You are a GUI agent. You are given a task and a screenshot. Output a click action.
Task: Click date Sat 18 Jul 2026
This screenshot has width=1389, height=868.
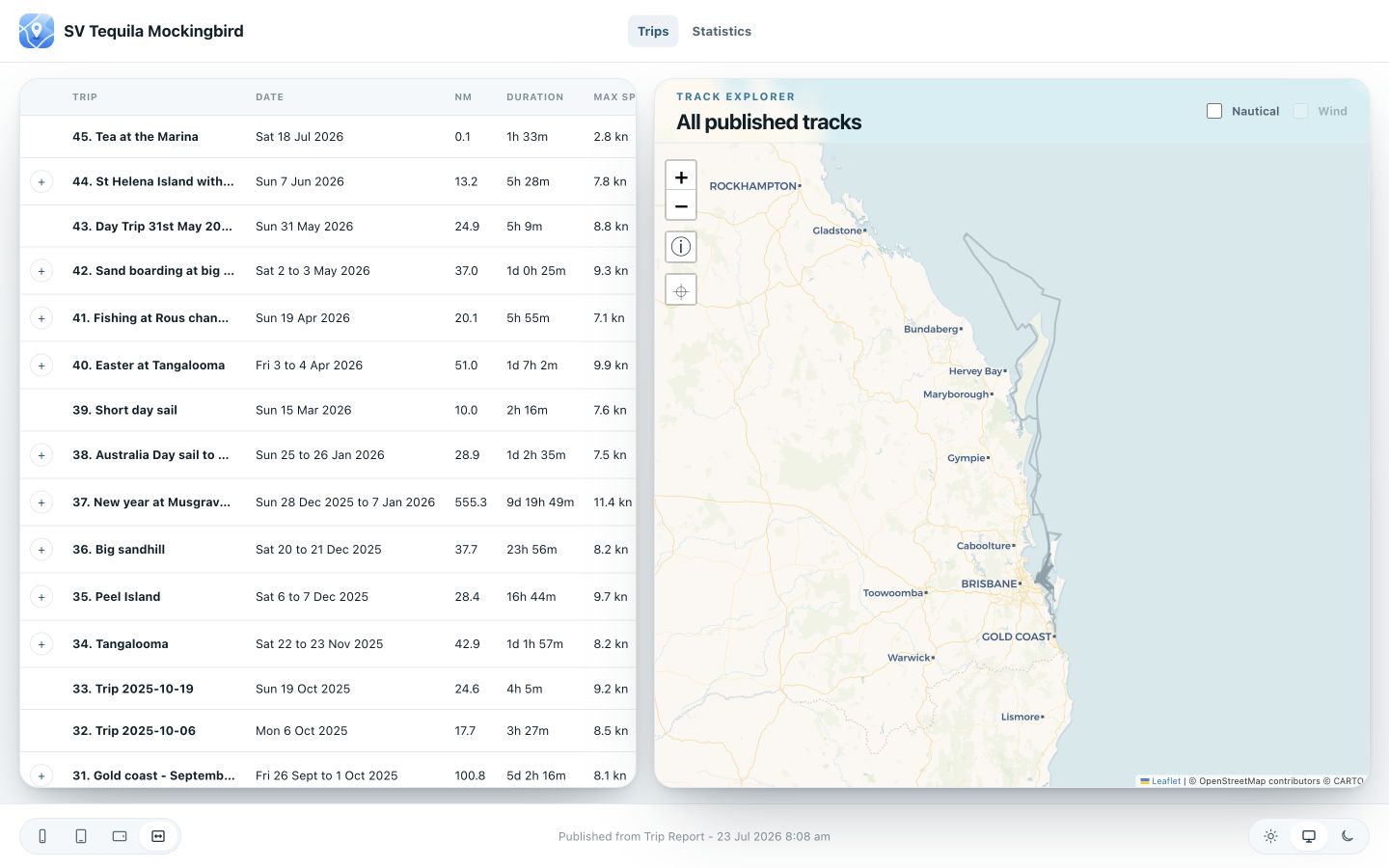pyautogui.click(x=299, y=137)
